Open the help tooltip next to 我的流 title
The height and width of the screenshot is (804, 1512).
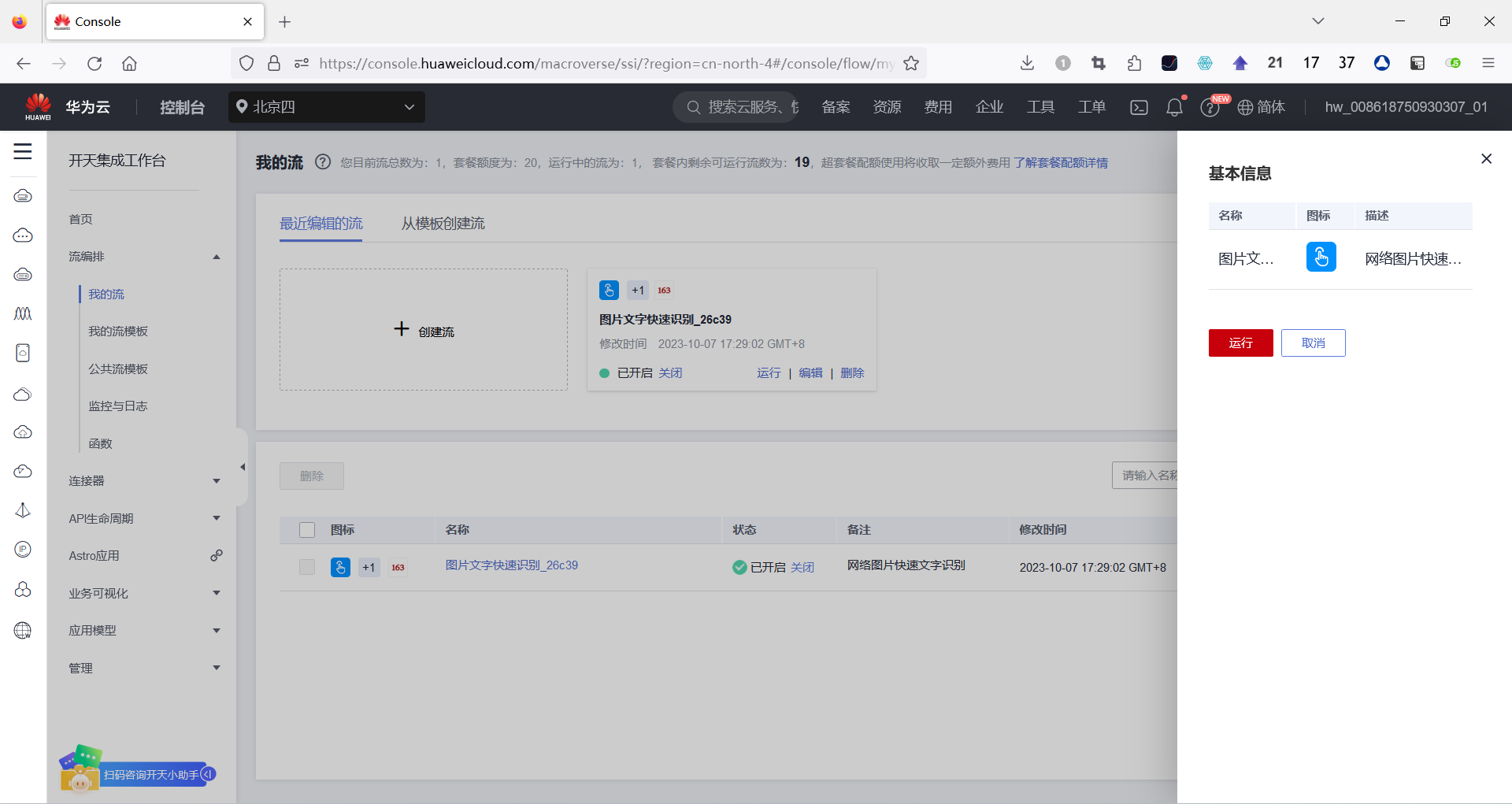click(322, 162)
